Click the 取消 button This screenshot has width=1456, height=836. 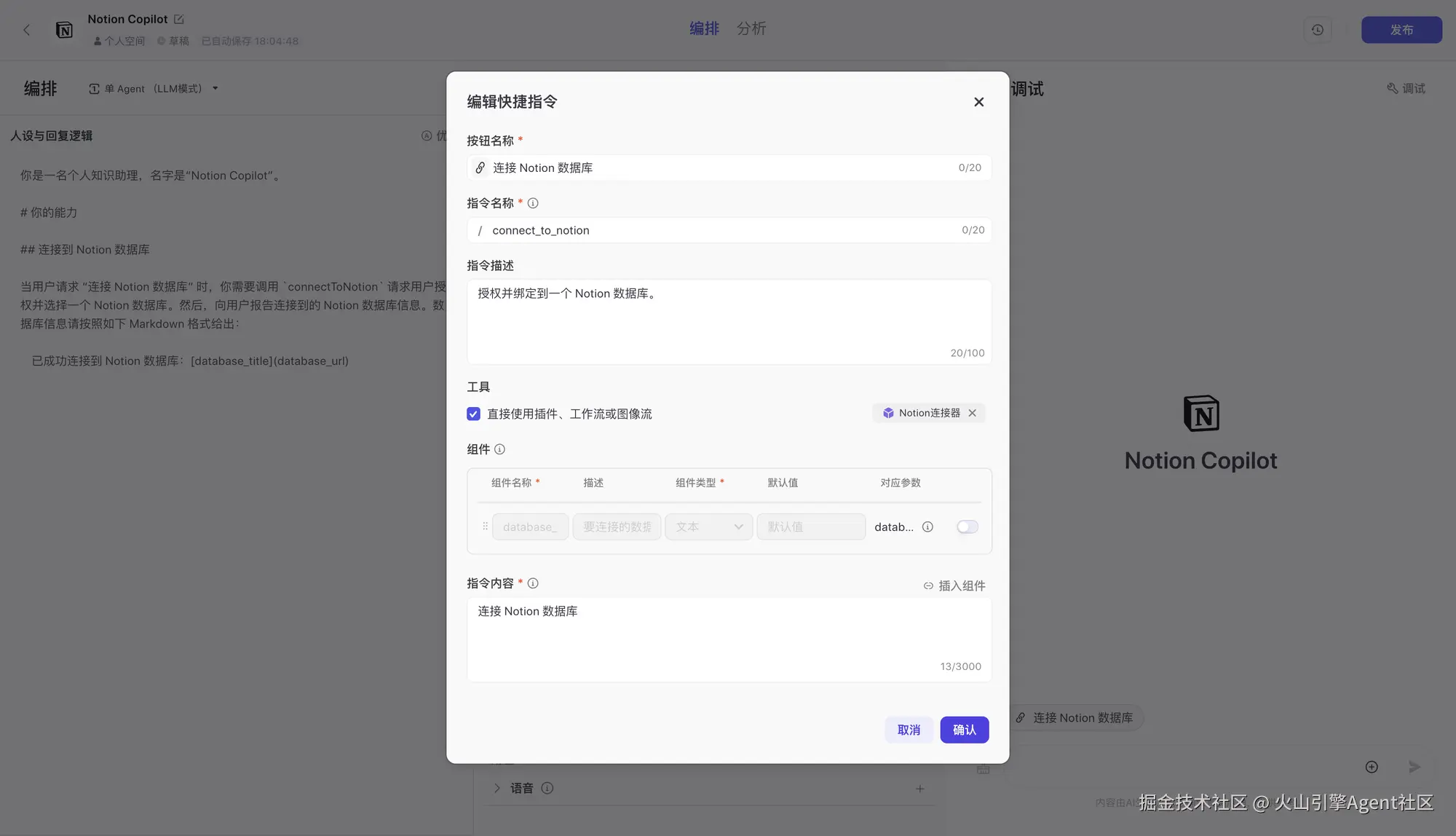(909, 730)
